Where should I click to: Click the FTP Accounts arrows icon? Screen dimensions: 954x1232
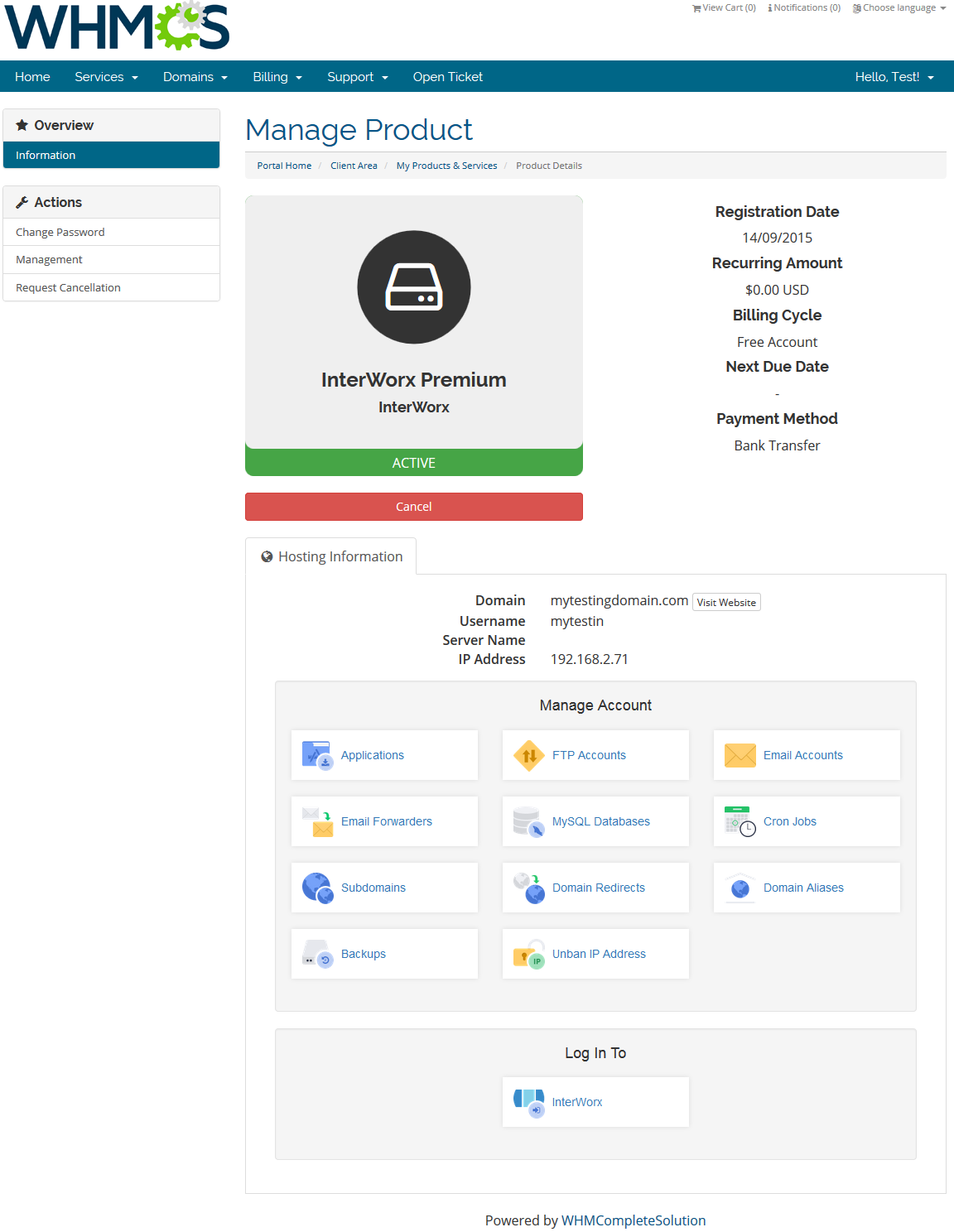[x=528, y=755]
